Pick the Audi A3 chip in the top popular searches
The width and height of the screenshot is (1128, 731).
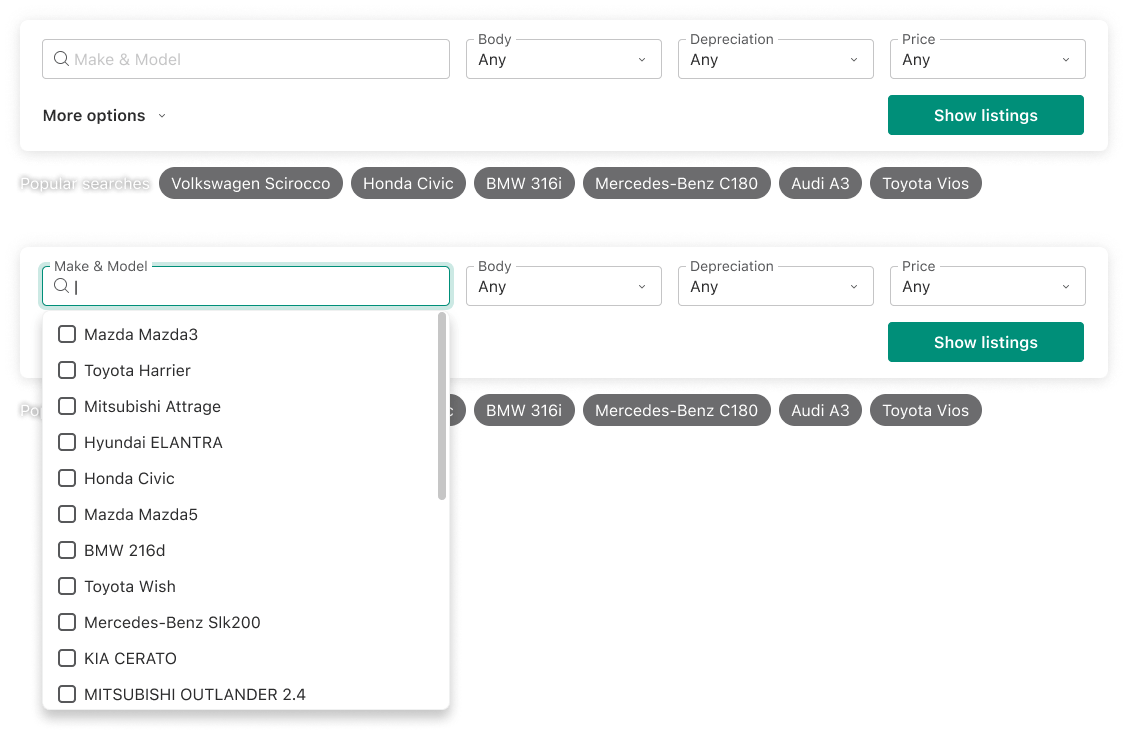[x=820, y=183]
